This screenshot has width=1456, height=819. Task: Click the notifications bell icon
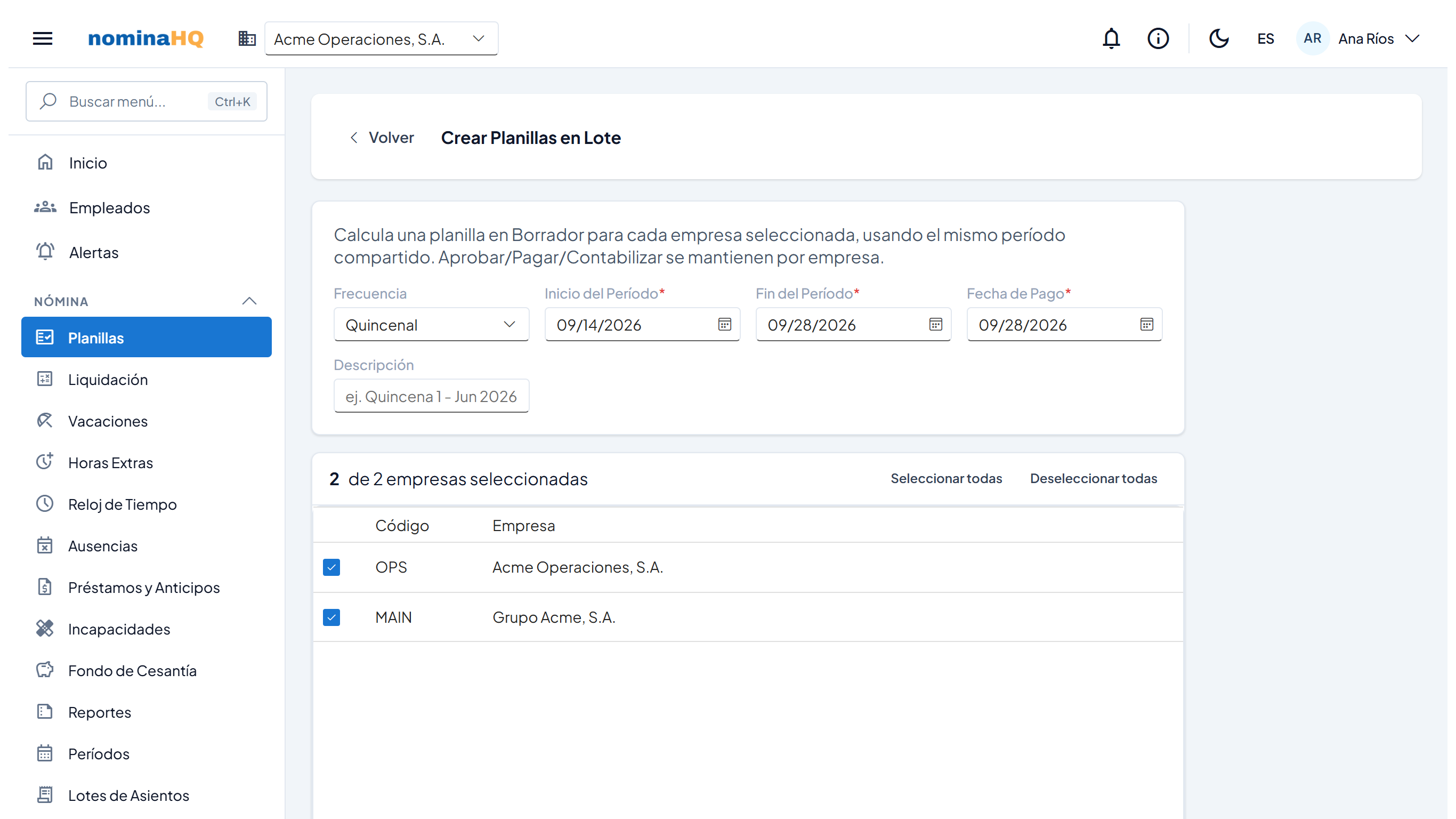point(1111,38)
